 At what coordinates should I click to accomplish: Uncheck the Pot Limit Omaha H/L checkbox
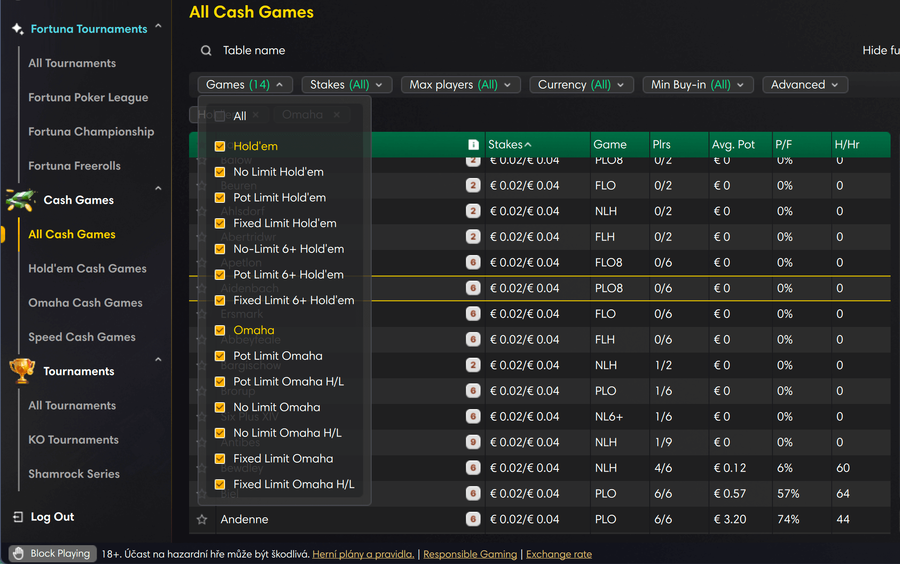pos(220,382)
